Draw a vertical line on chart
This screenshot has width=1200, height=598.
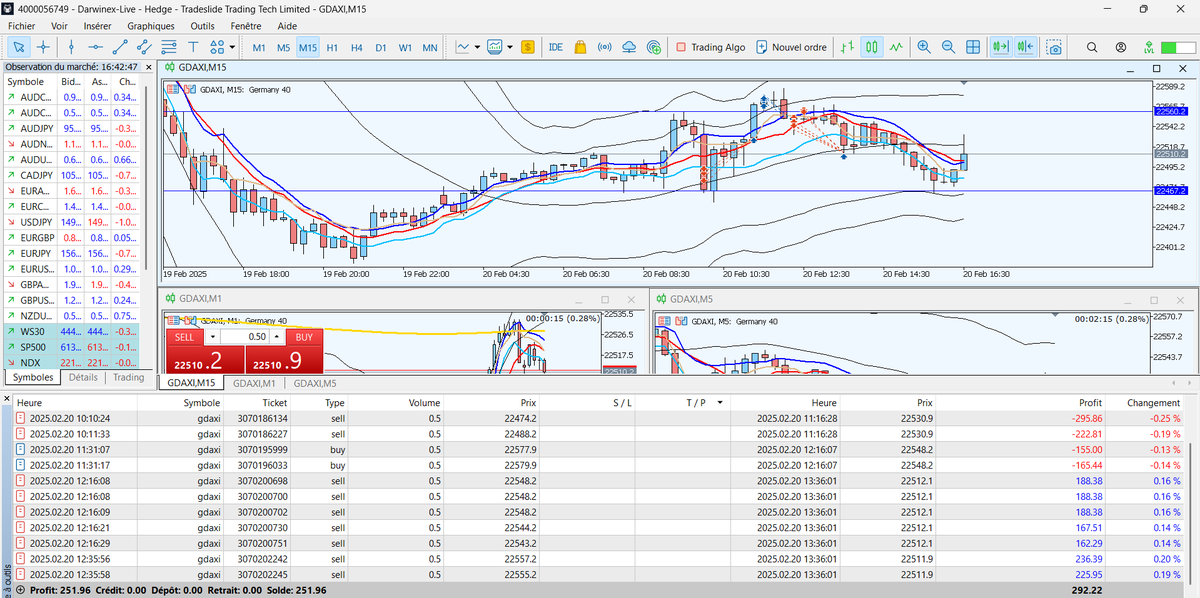coord(71,47)
